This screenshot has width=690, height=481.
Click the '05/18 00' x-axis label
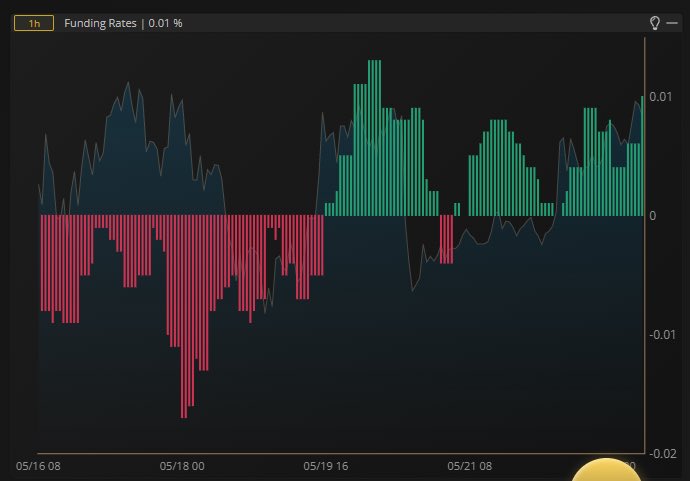182,466
